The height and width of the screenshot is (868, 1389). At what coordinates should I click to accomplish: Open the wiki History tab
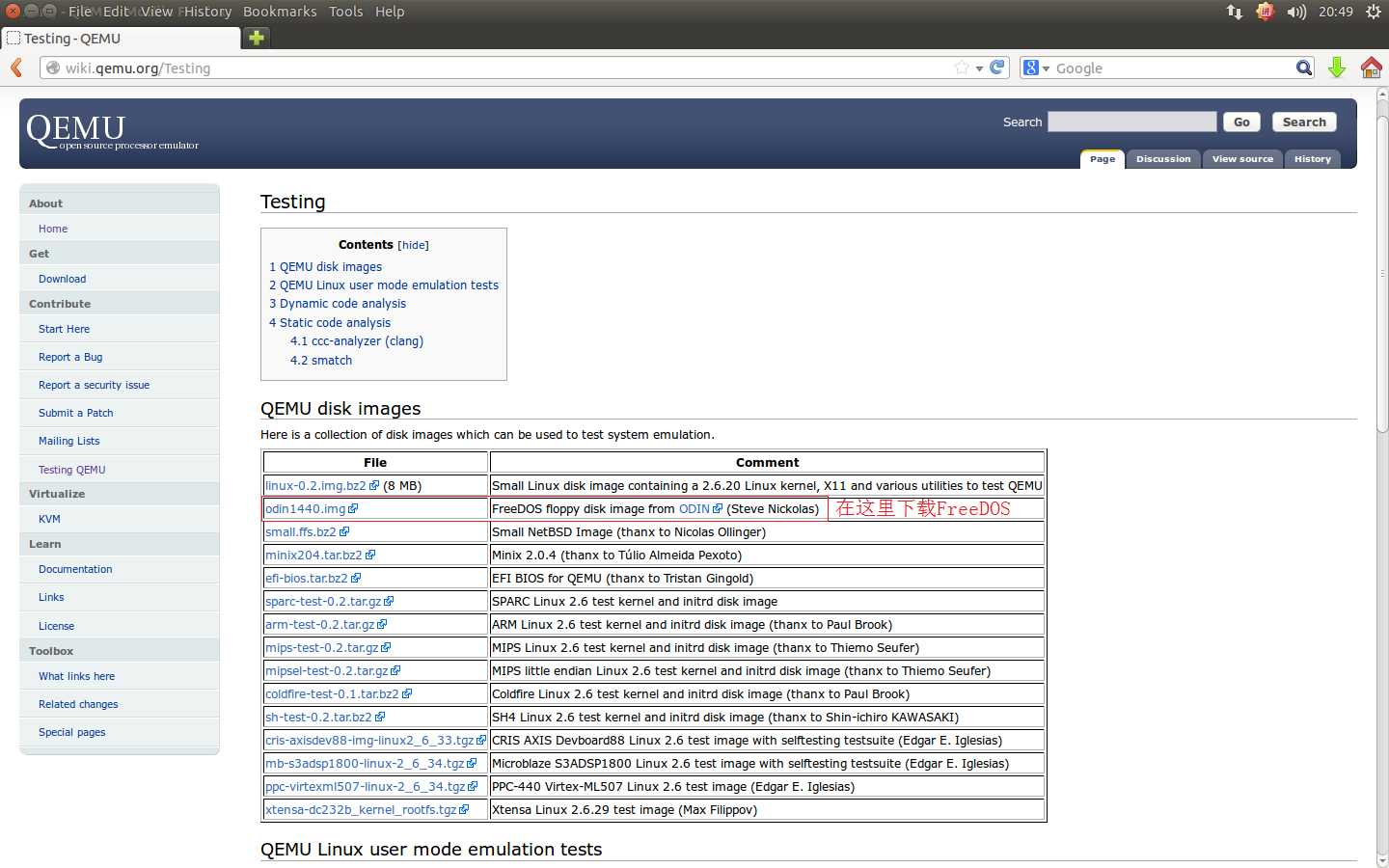click(1312, 159)
